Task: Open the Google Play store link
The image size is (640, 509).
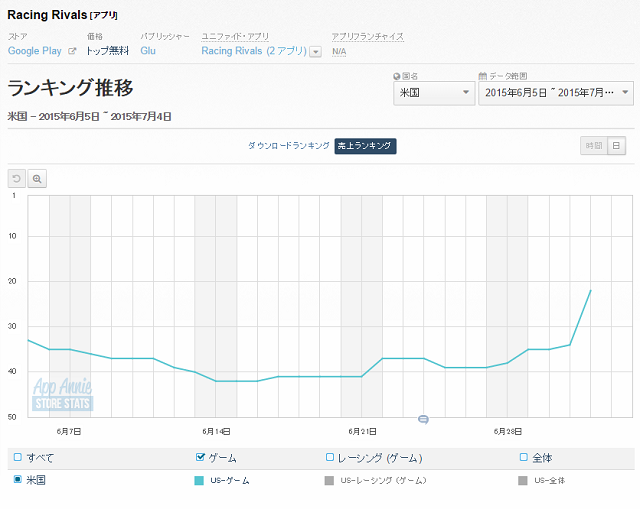Action: [35, 51]
